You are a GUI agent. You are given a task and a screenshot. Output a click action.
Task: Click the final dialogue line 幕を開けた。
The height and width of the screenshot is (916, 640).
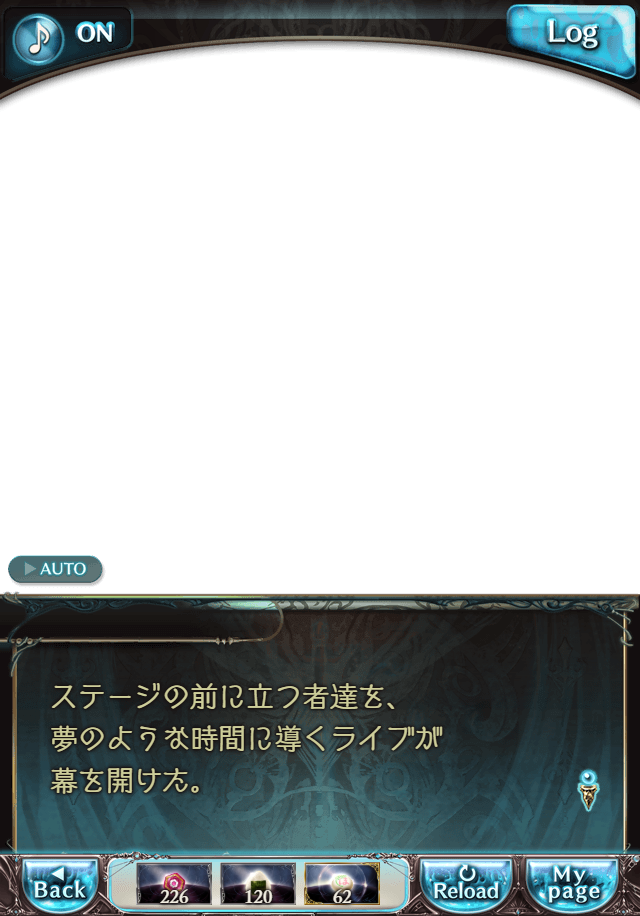(127, 781)
